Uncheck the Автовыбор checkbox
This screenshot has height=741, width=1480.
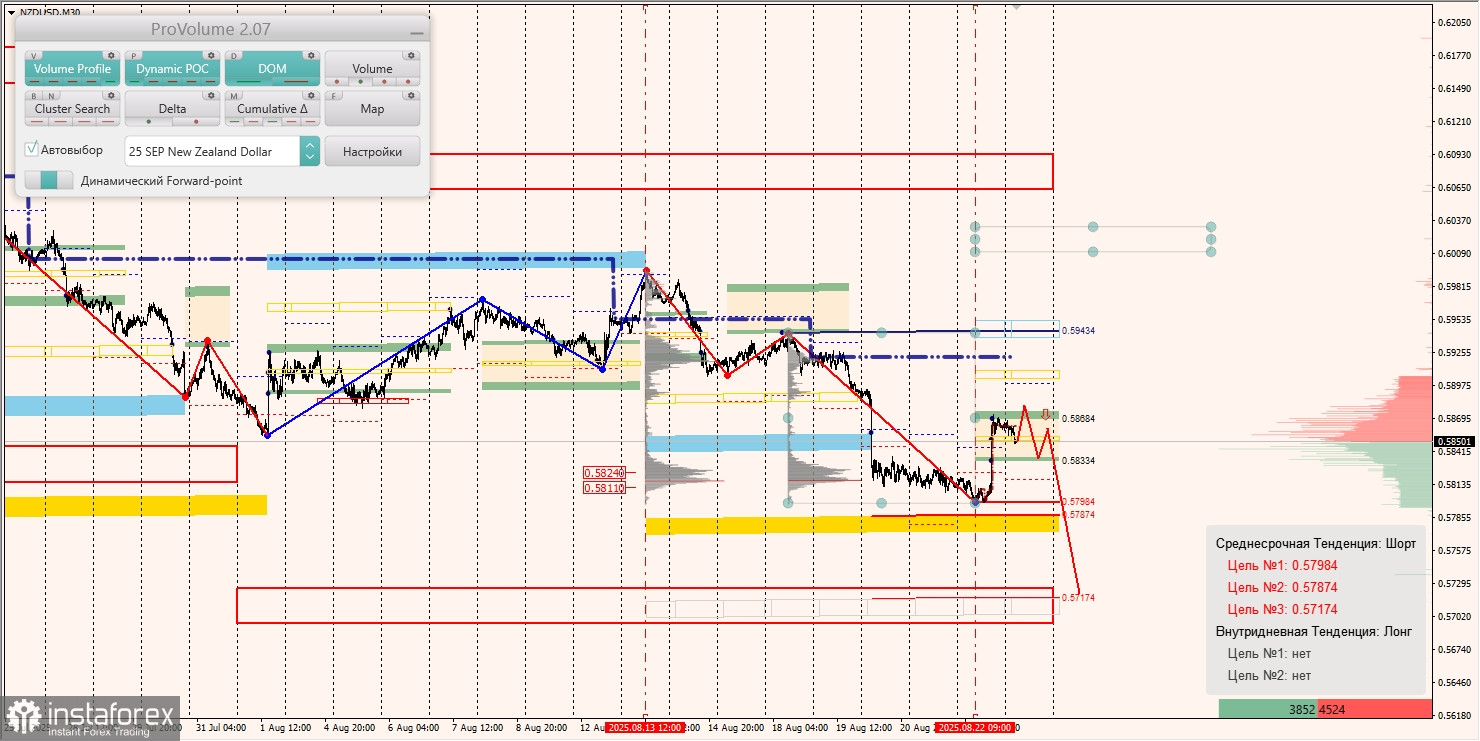tap(32, 149)
